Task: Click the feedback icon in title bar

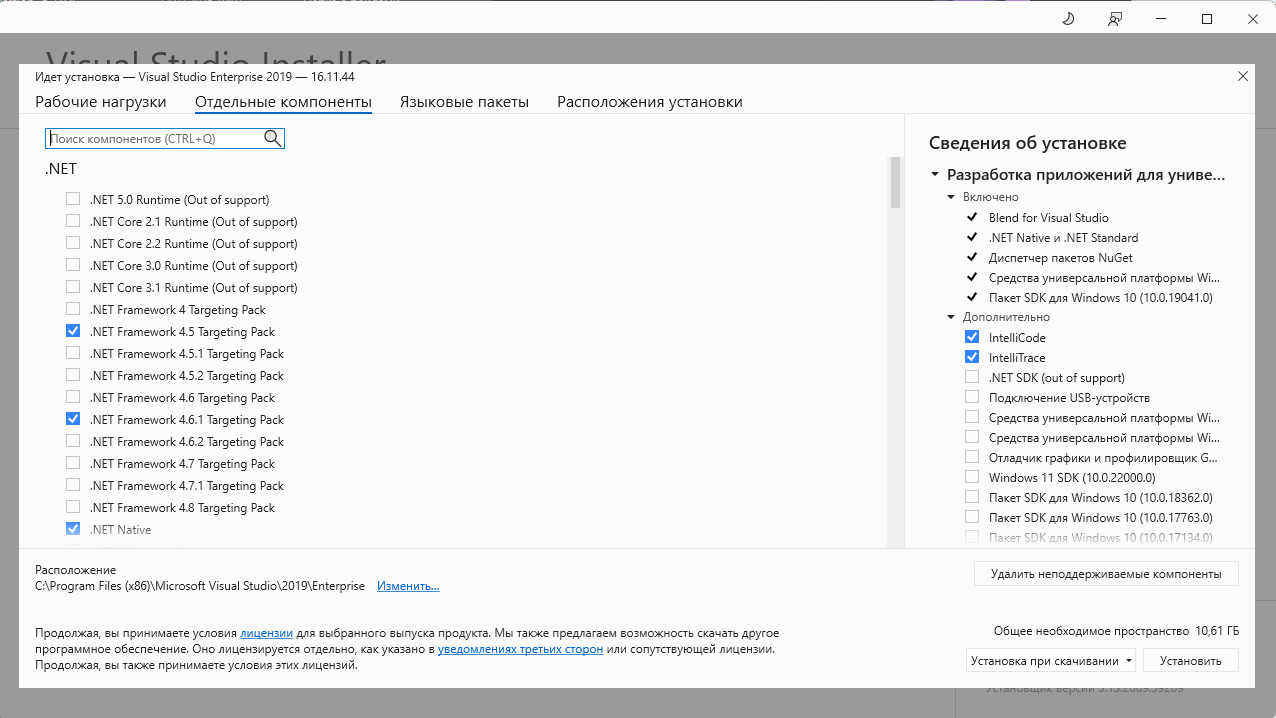Action: click(1114, 19)
